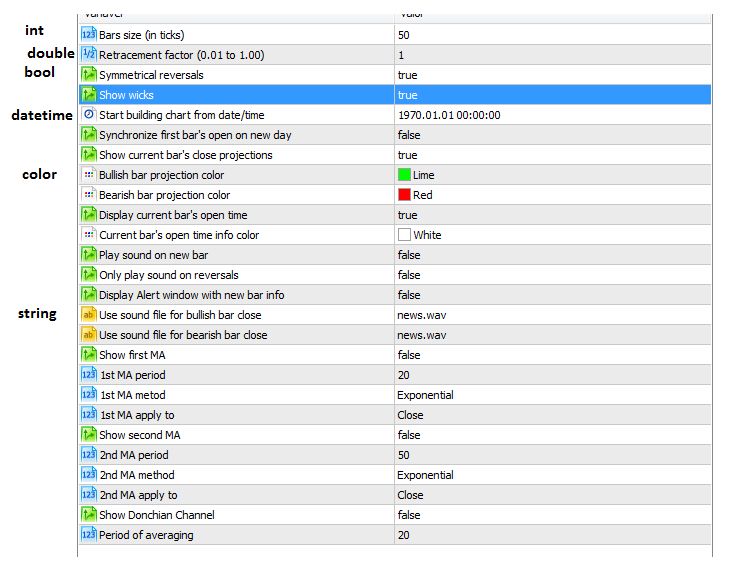Click the int icon beside Bars size
Screen dimensions: 730x569
click(x=88, y=34)
